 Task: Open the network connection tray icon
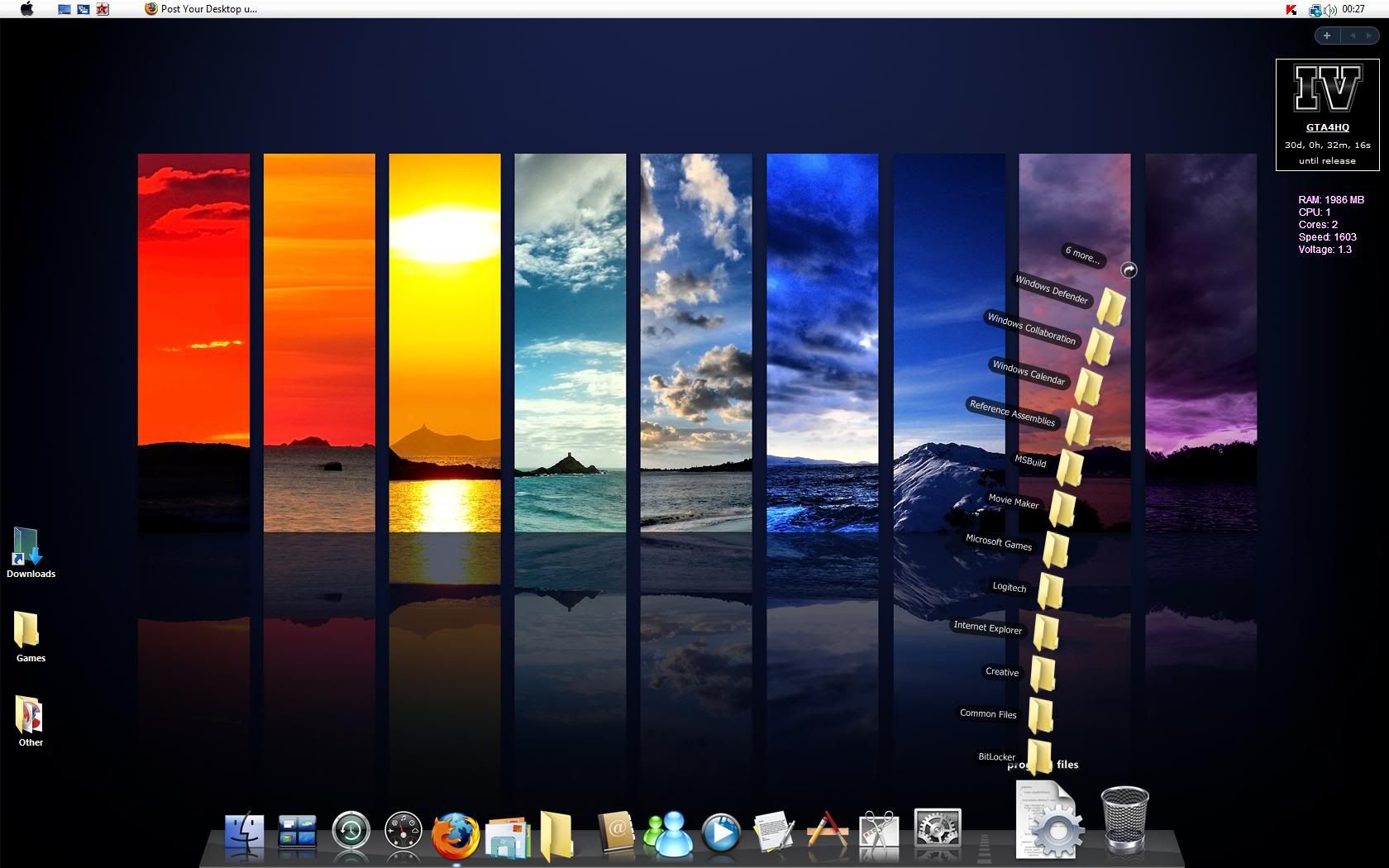1315,10
